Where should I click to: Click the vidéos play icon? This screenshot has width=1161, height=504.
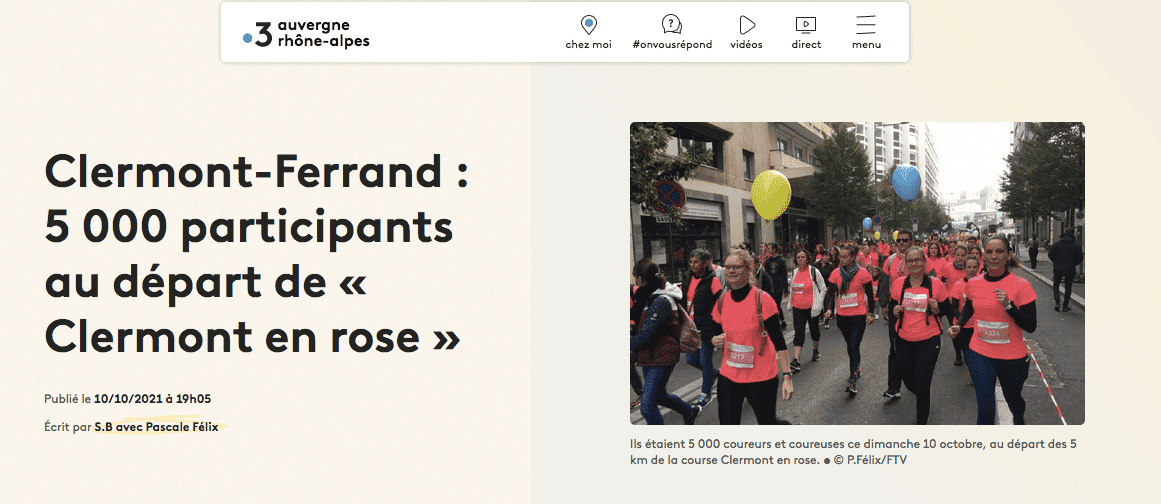point(746,25)
